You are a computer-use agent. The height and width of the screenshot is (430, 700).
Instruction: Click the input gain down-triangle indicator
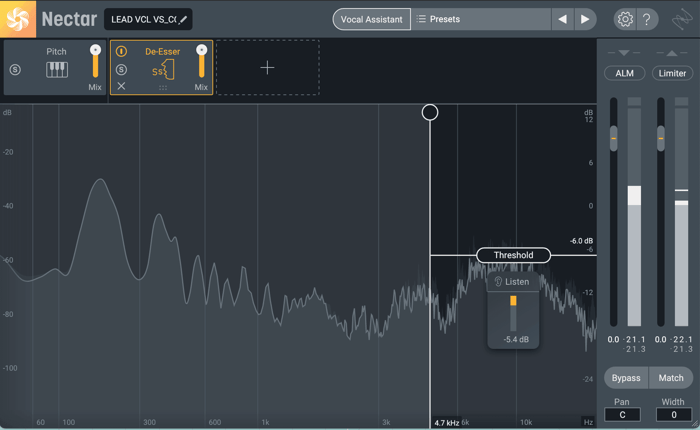tap(624, 53)
